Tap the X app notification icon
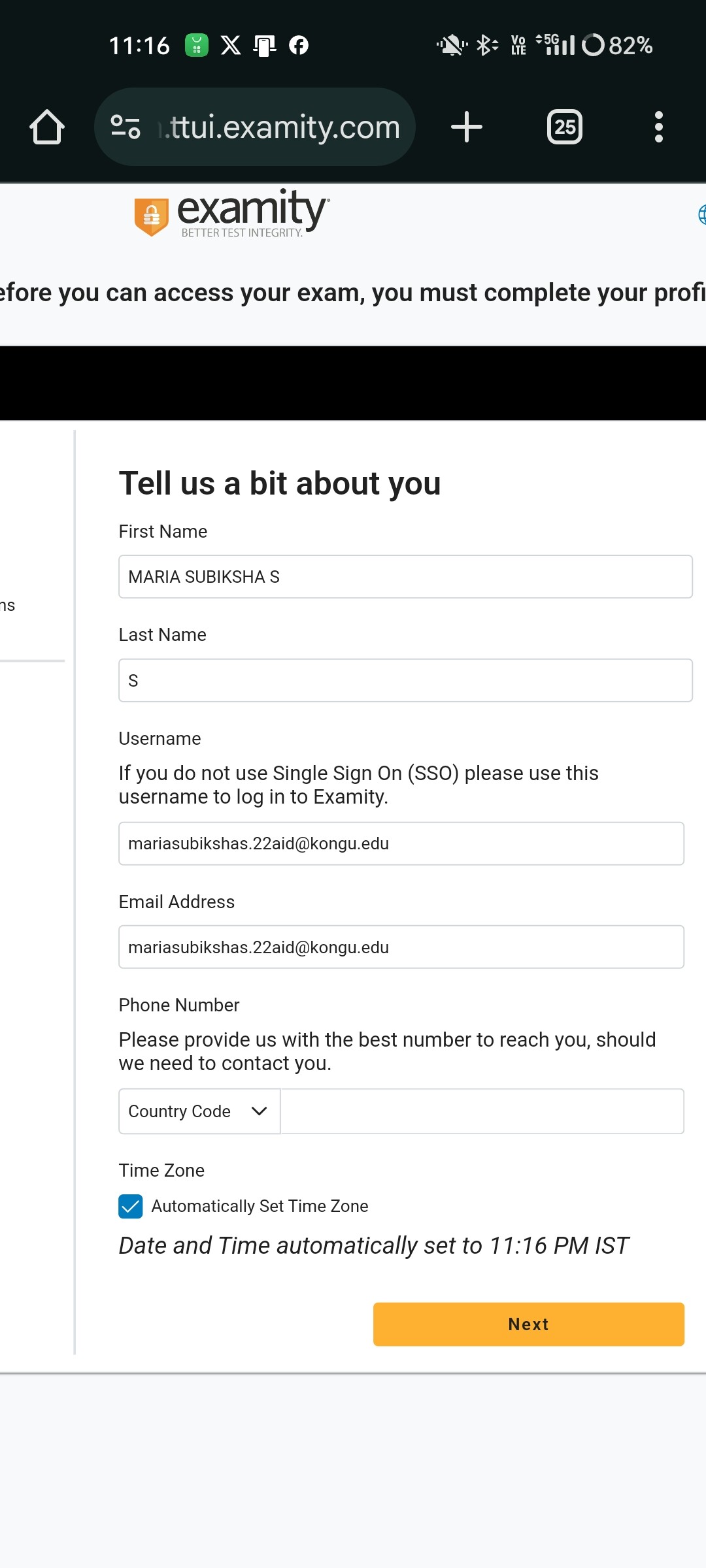This screenshot has width=706, height=1568. point(231,45)
